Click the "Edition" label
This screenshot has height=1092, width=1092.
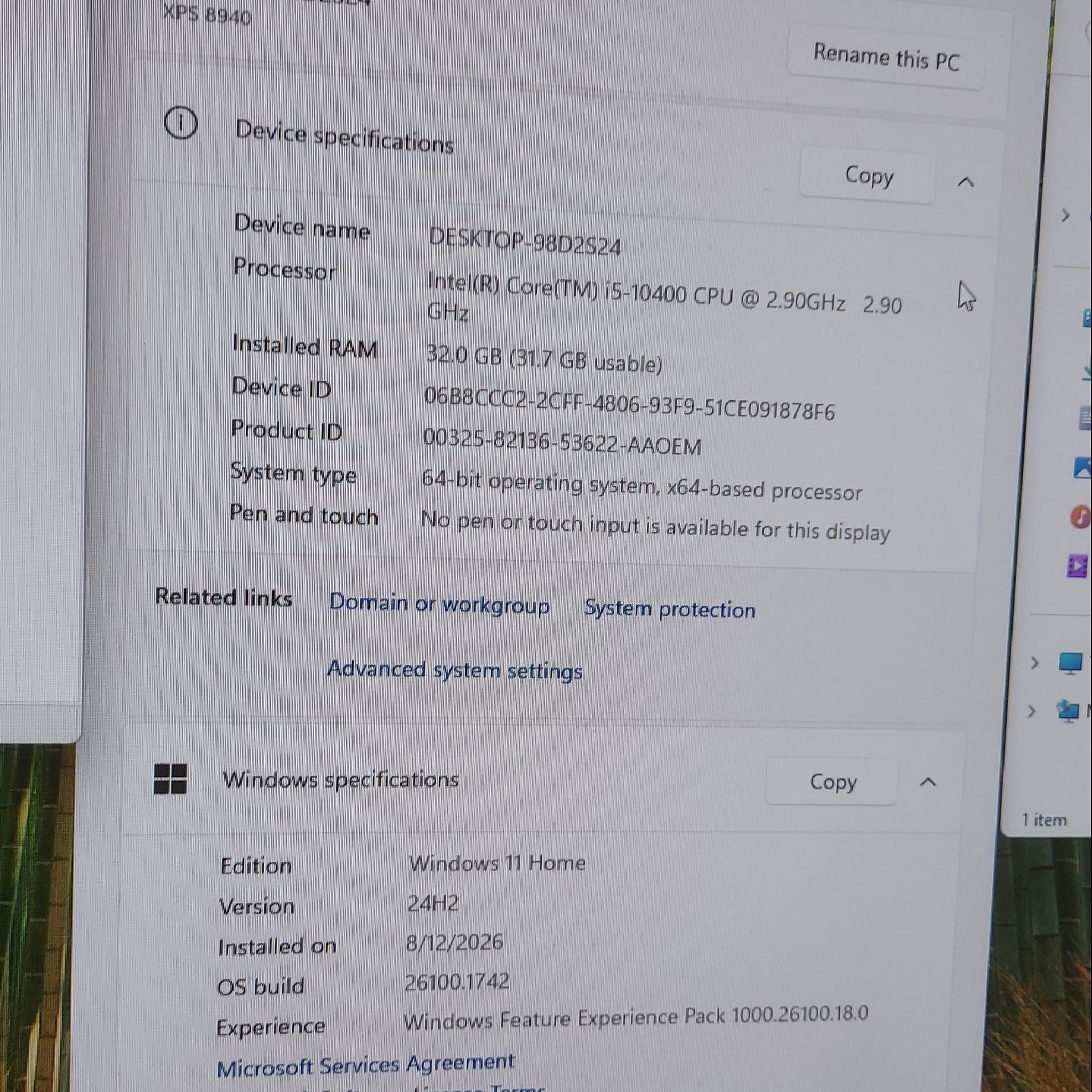point(256,866)
